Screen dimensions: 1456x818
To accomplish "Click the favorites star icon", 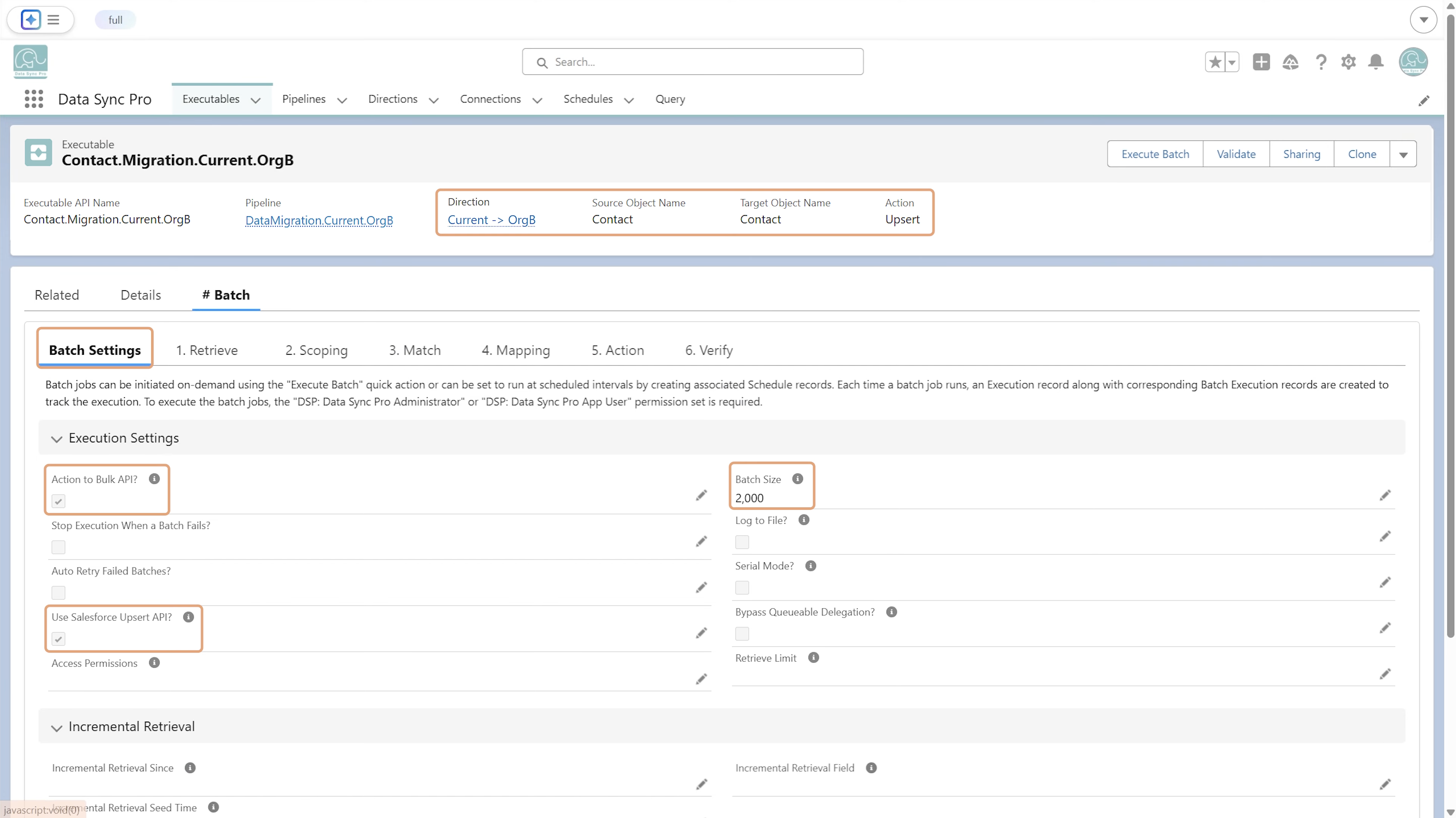I will (1215, 61).
